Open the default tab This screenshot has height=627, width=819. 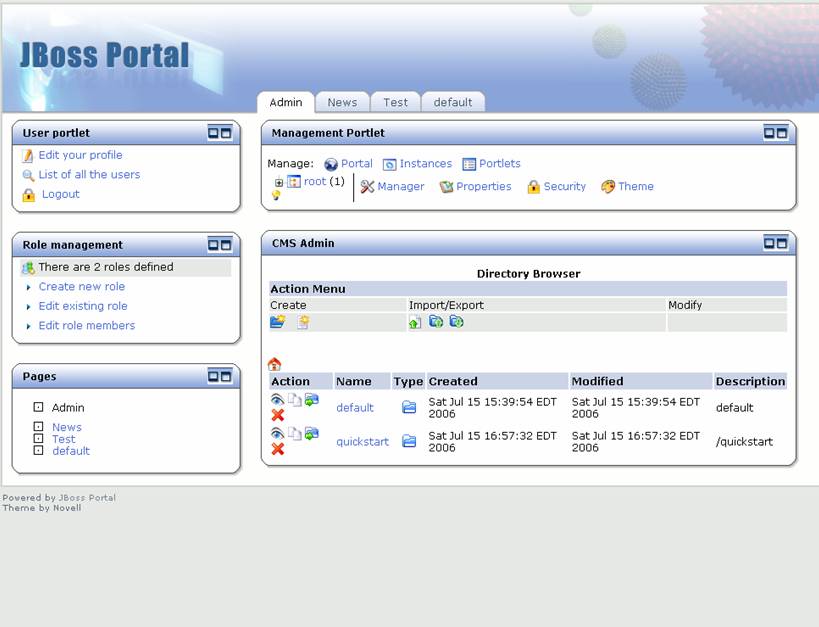pos(453,102)
